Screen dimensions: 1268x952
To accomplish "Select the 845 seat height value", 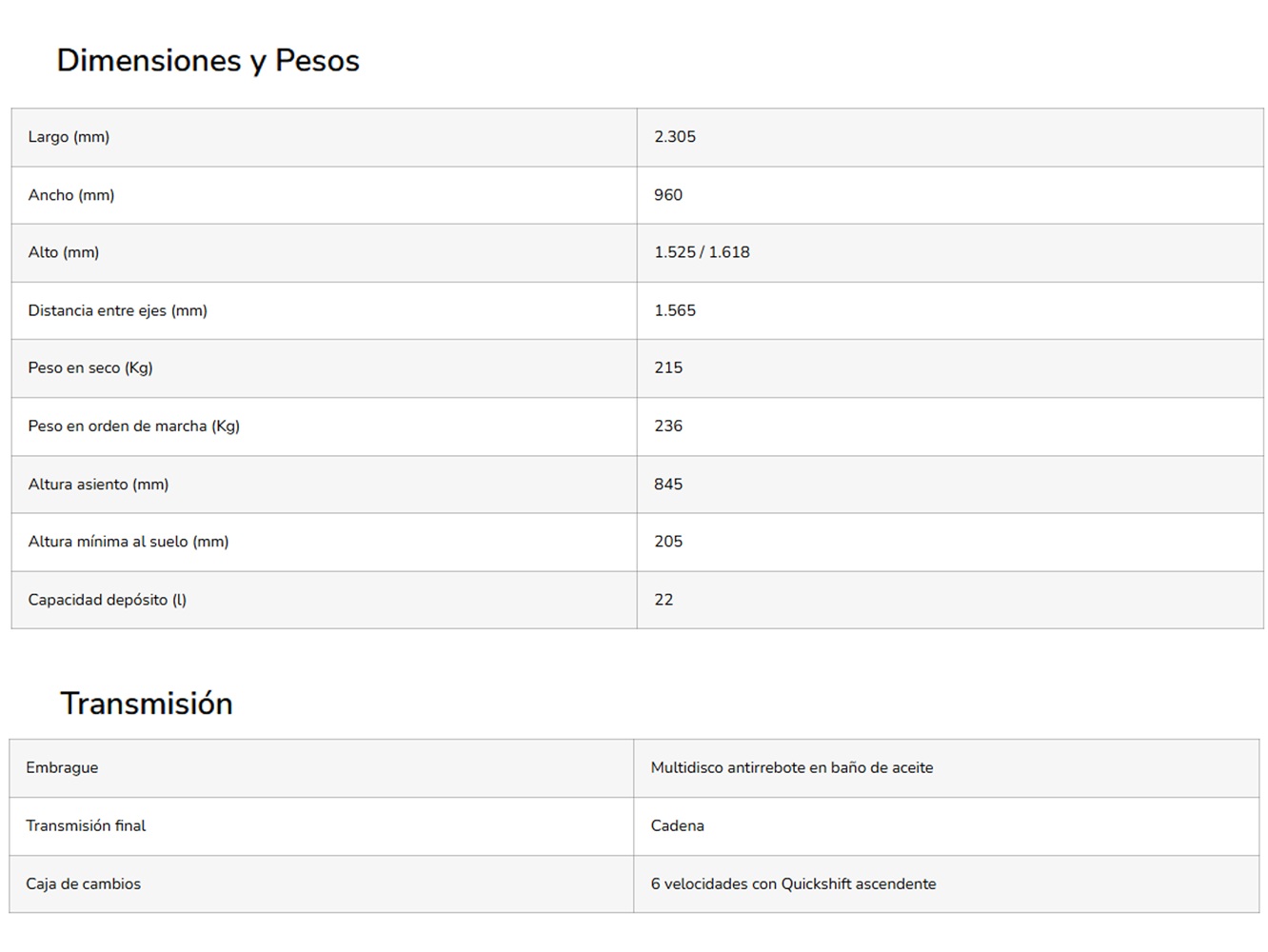I will click(x=668, y=484).
